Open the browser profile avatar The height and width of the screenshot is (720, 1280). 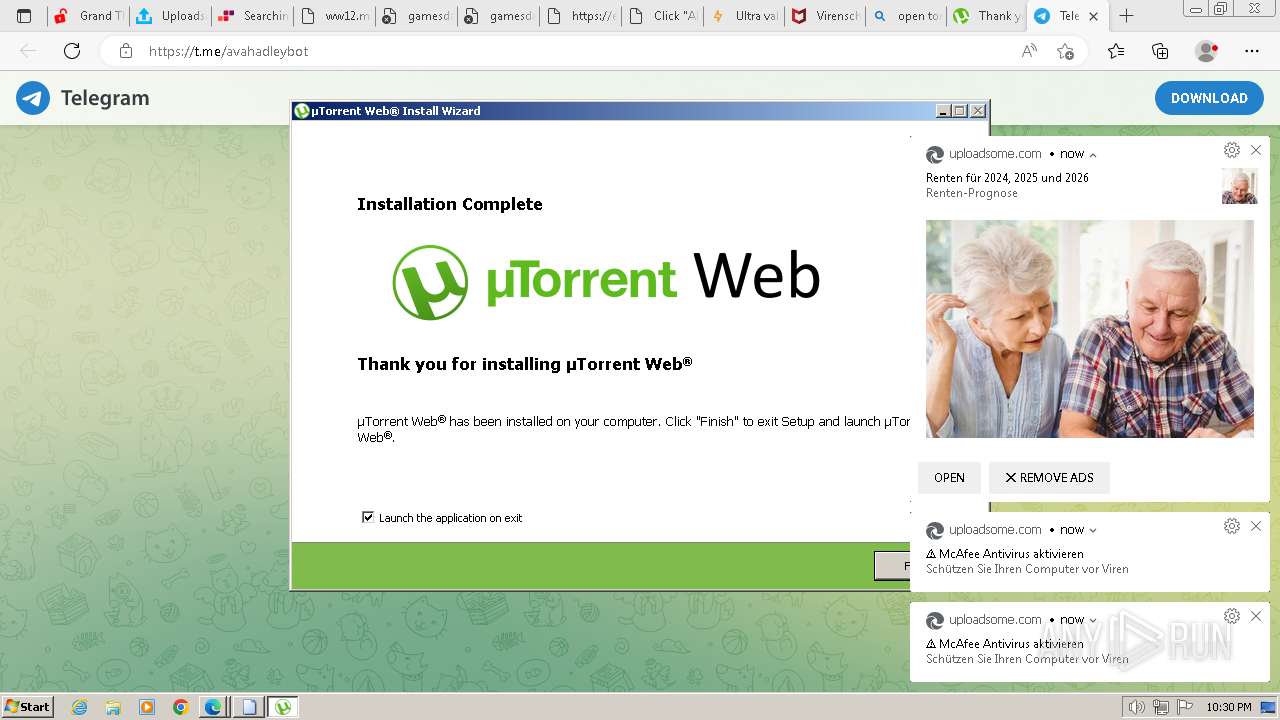pyautogui.click(x=1207, y=51)
